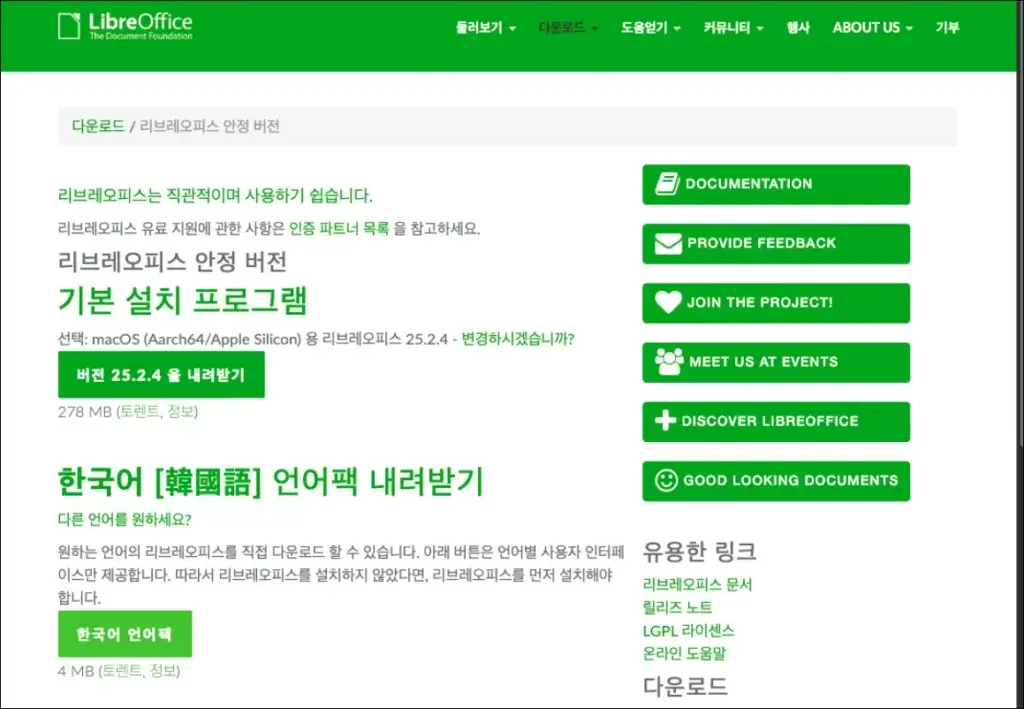
Task: Click the plus icon on Discover LibreOffice
Action: [x=665, y=420]
